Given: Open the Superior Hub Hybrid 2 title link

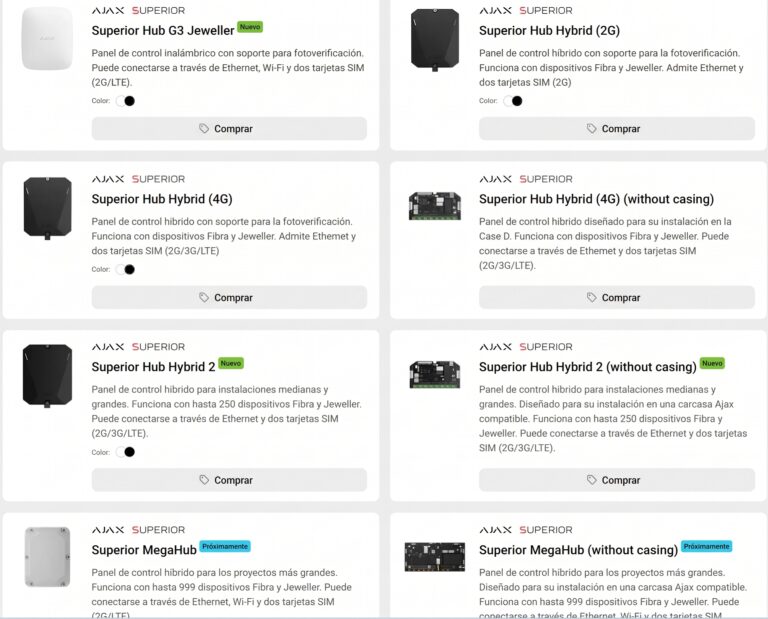Looking at the screenshot, I should pos(153,367).
